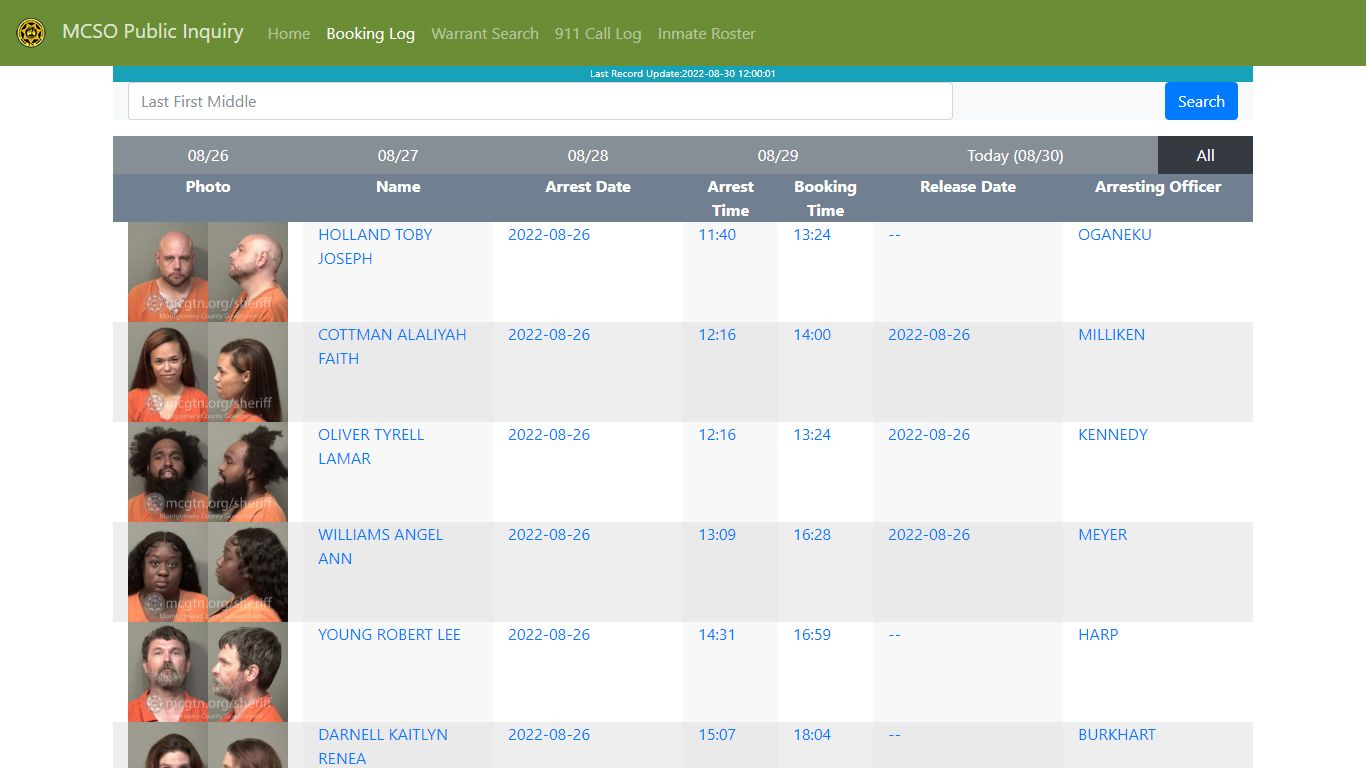The width and height of the screenshot is (1366, 768).
Task: Click the mugshot thumbnail for Williams Angel Ann
Action: (208, 572)
